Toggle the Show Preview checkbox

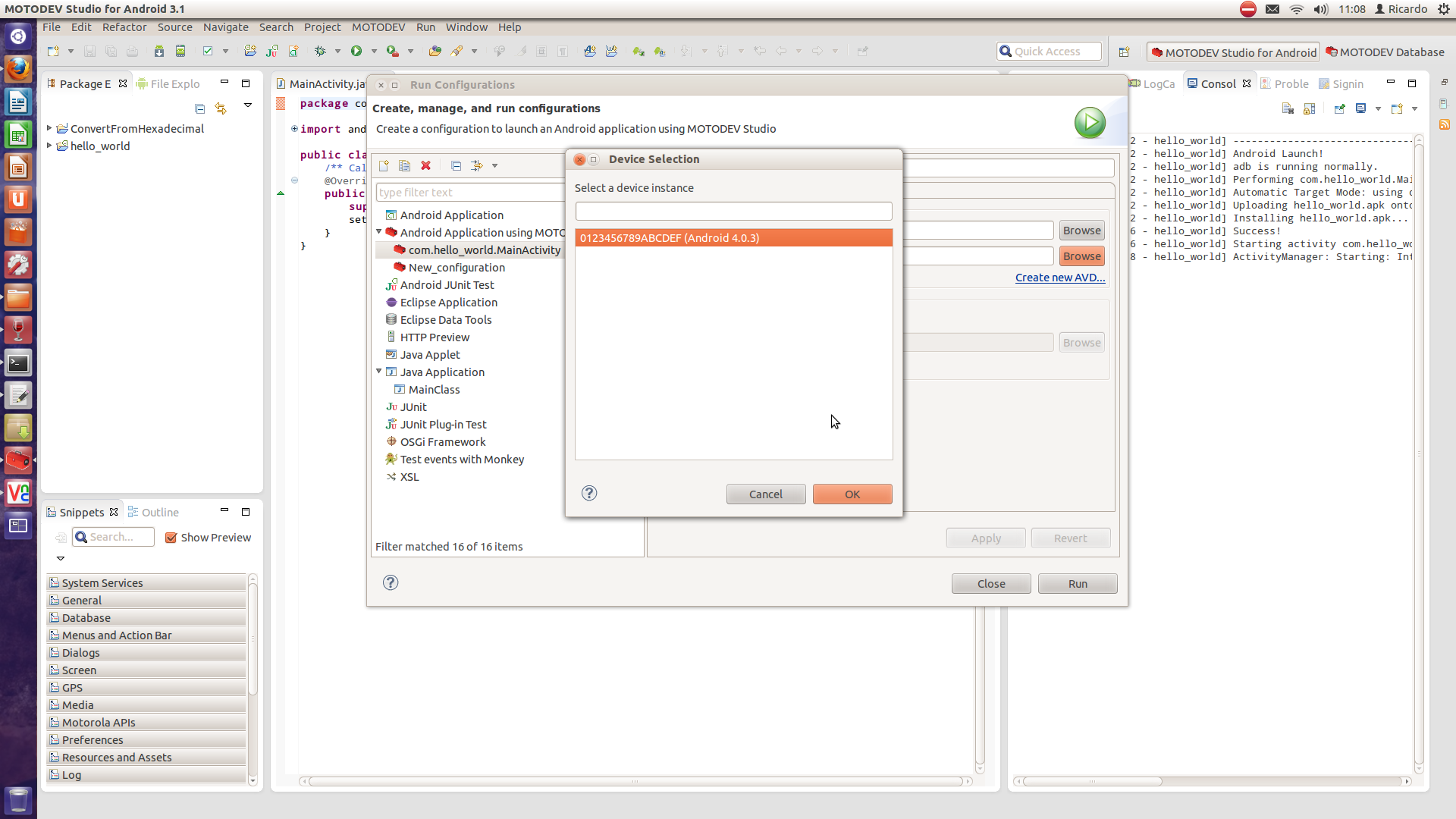pos(171,538)
